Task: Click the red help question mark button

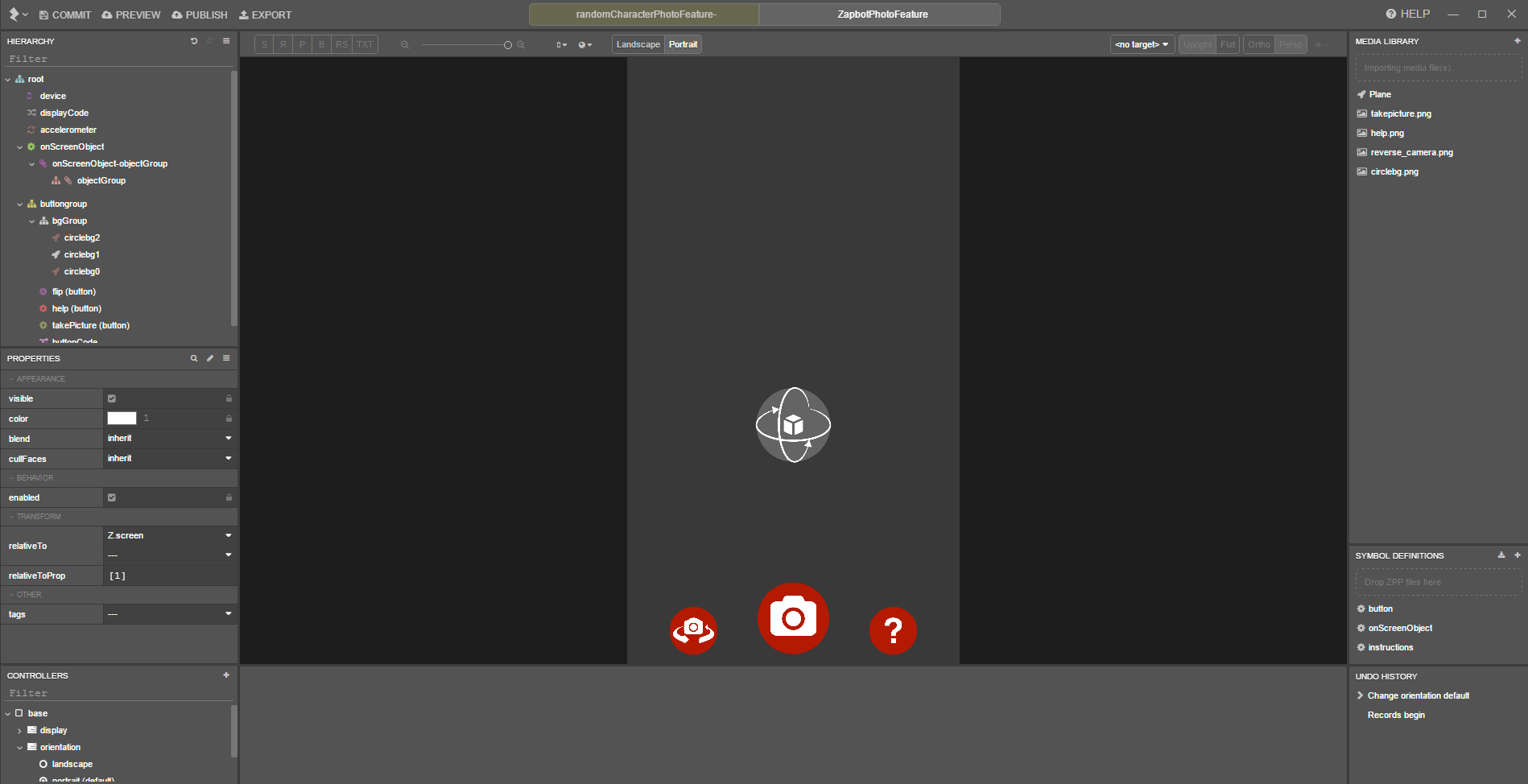Action: (x=893, y=630)
